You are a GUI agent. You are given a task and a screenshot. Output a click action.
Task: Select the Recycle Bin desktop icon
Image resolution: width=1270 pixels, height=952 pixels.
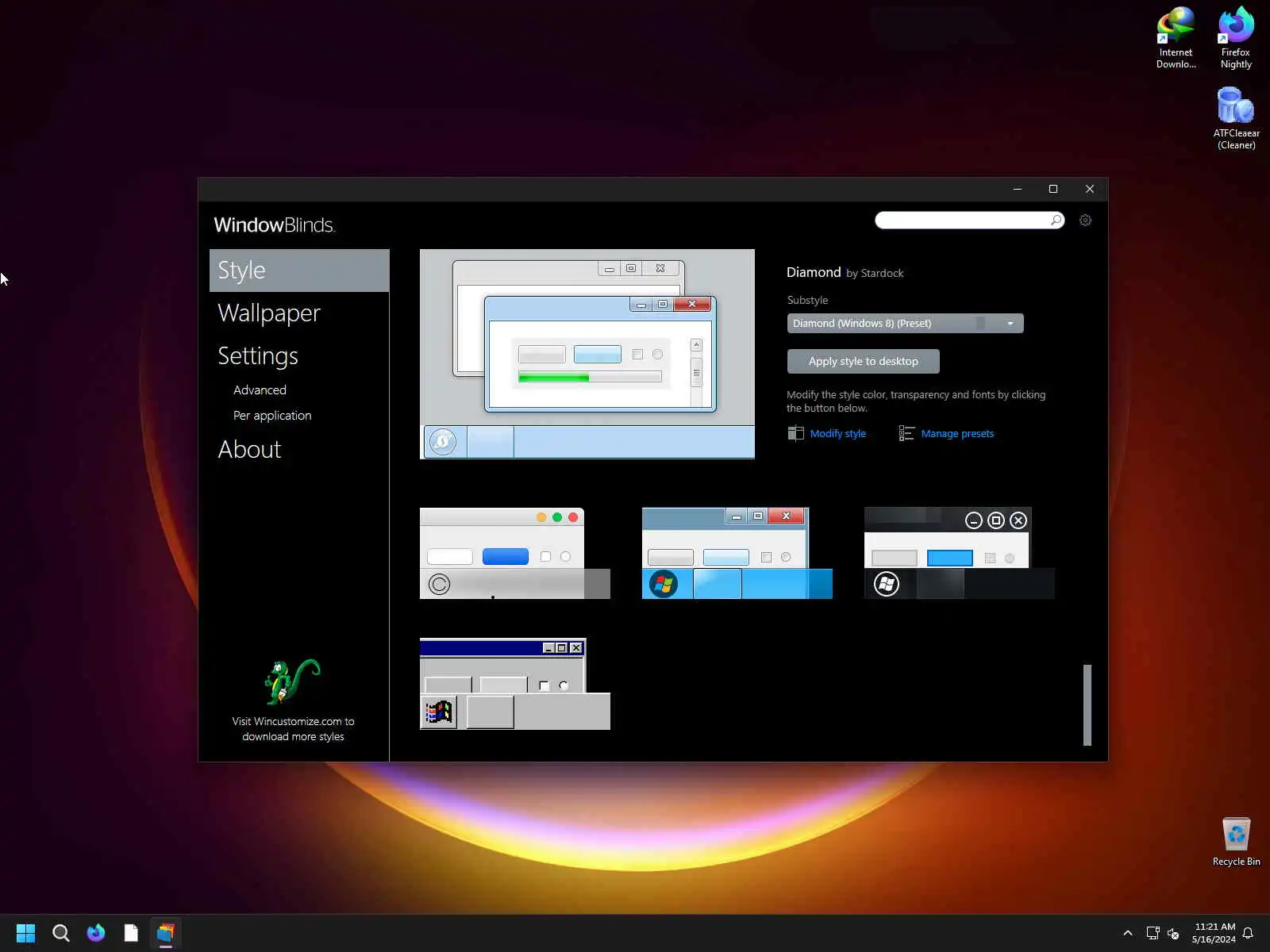tap(1236, 842)
